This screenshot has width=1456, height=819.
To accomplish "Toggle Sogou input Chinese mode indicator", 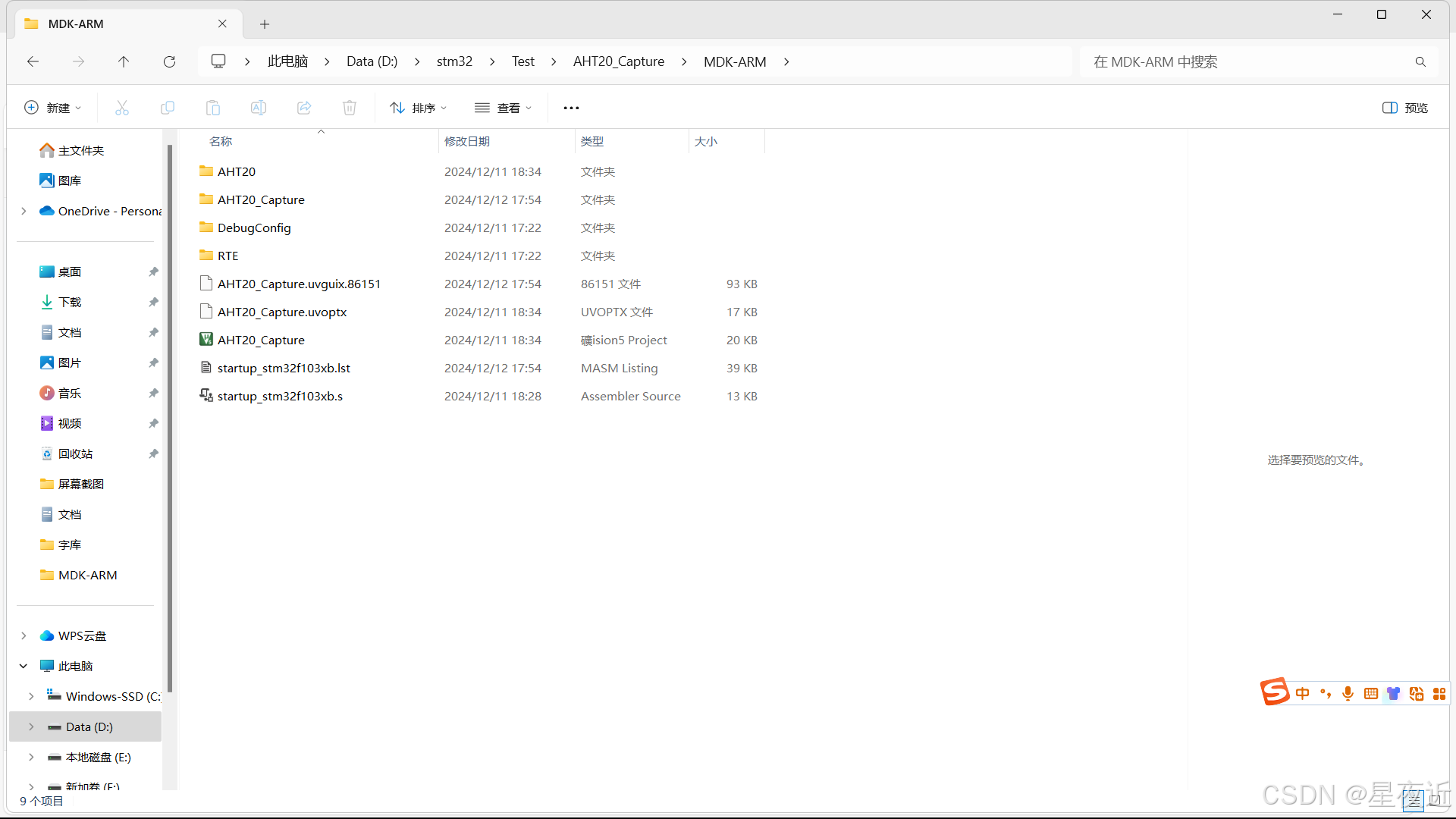I will (x=1303, y=693).
